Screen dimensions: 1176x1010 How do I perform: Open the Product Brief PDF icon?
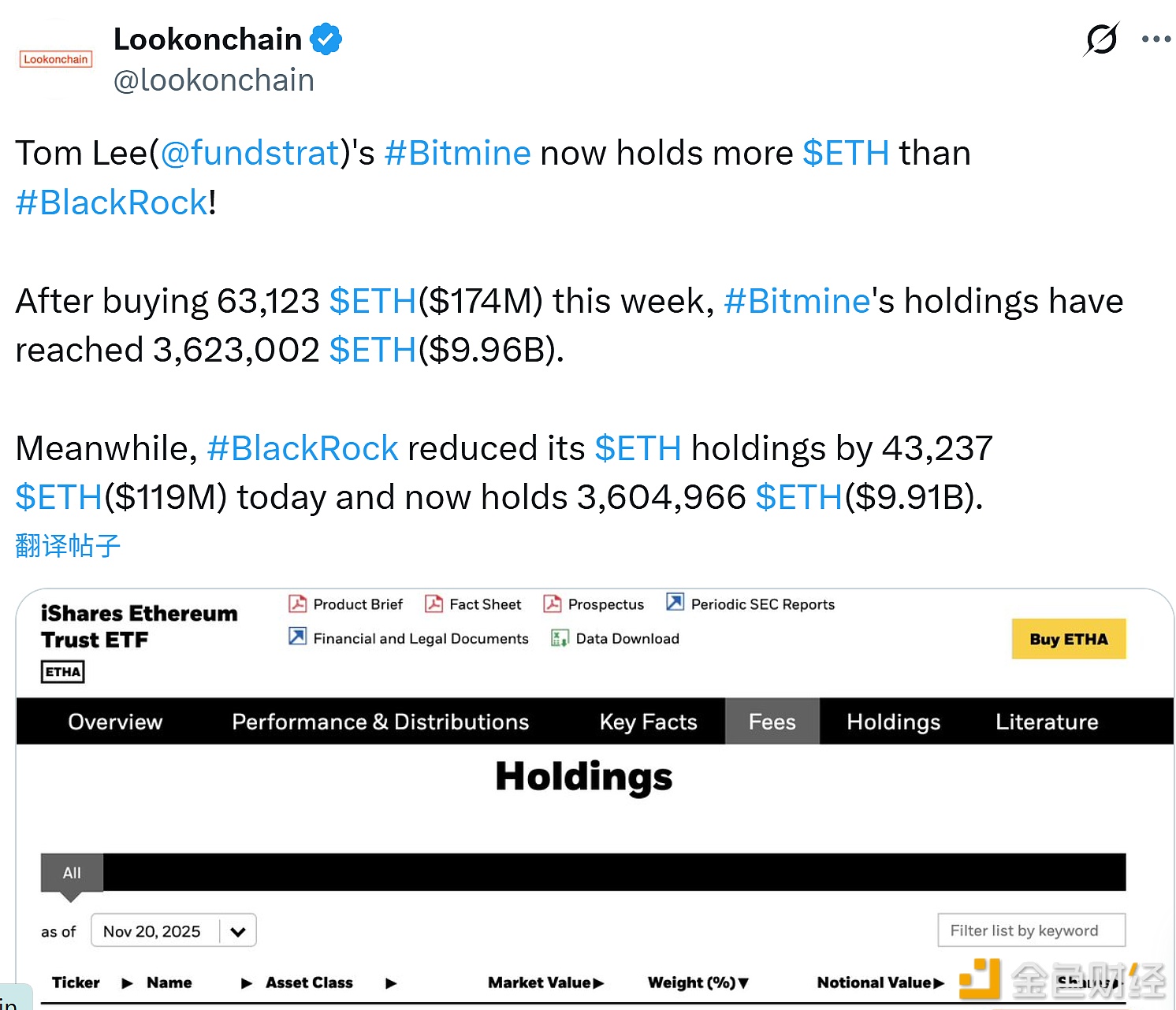pos(297,603)
